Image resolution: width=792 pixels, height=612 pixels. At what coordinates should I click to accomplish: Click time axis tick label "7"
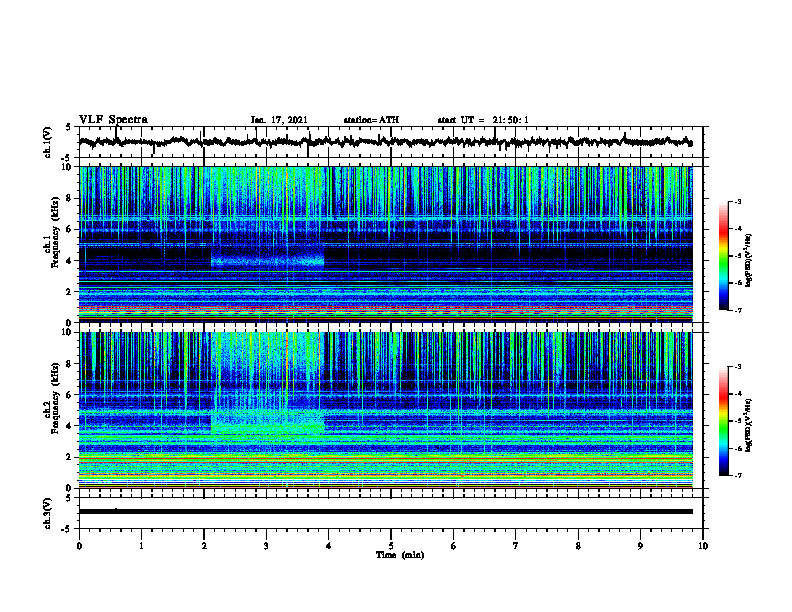click(x=516, y=546)
